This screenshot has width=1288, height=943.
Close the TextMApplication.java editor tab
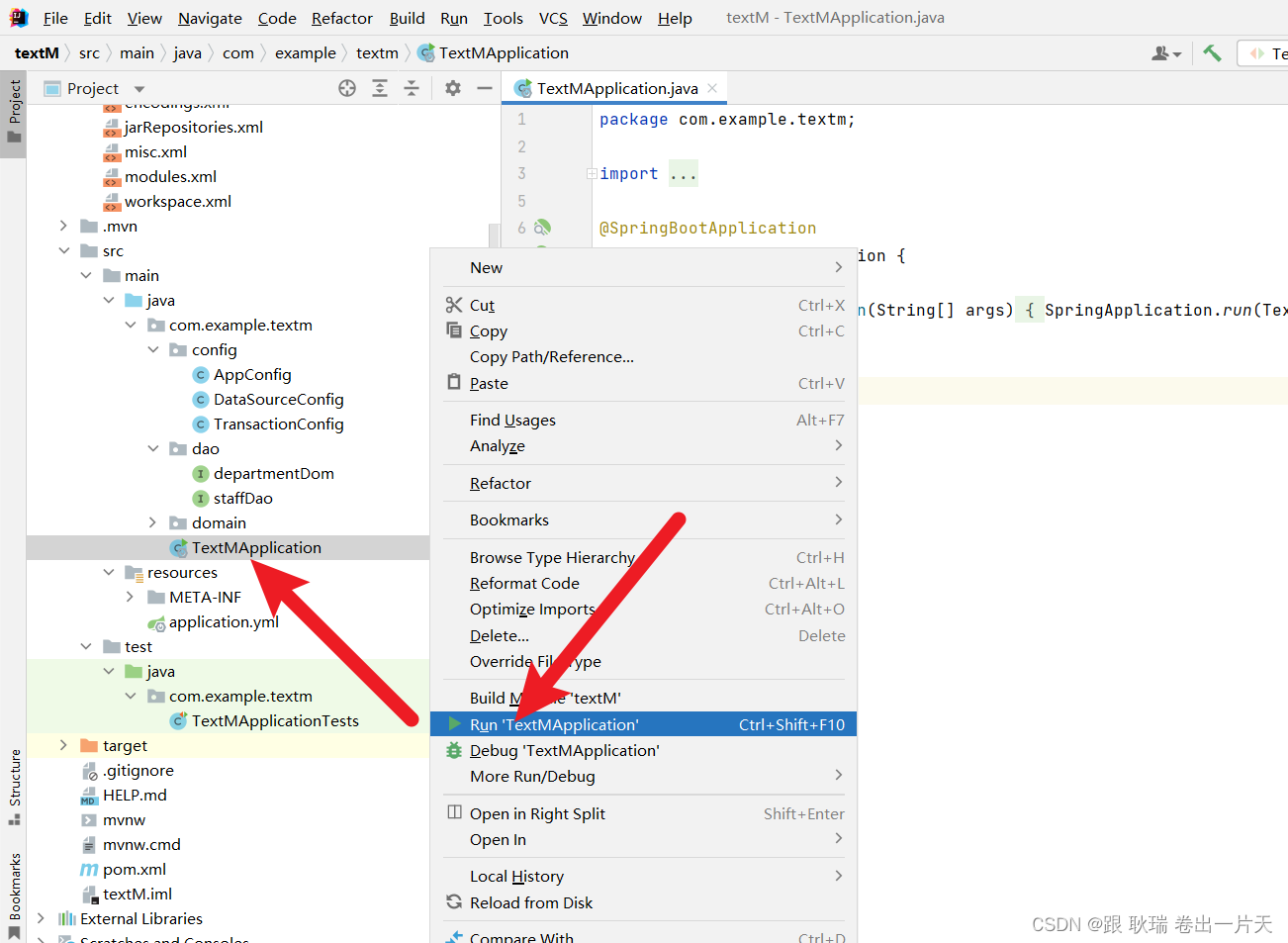(x=712, y=88)
